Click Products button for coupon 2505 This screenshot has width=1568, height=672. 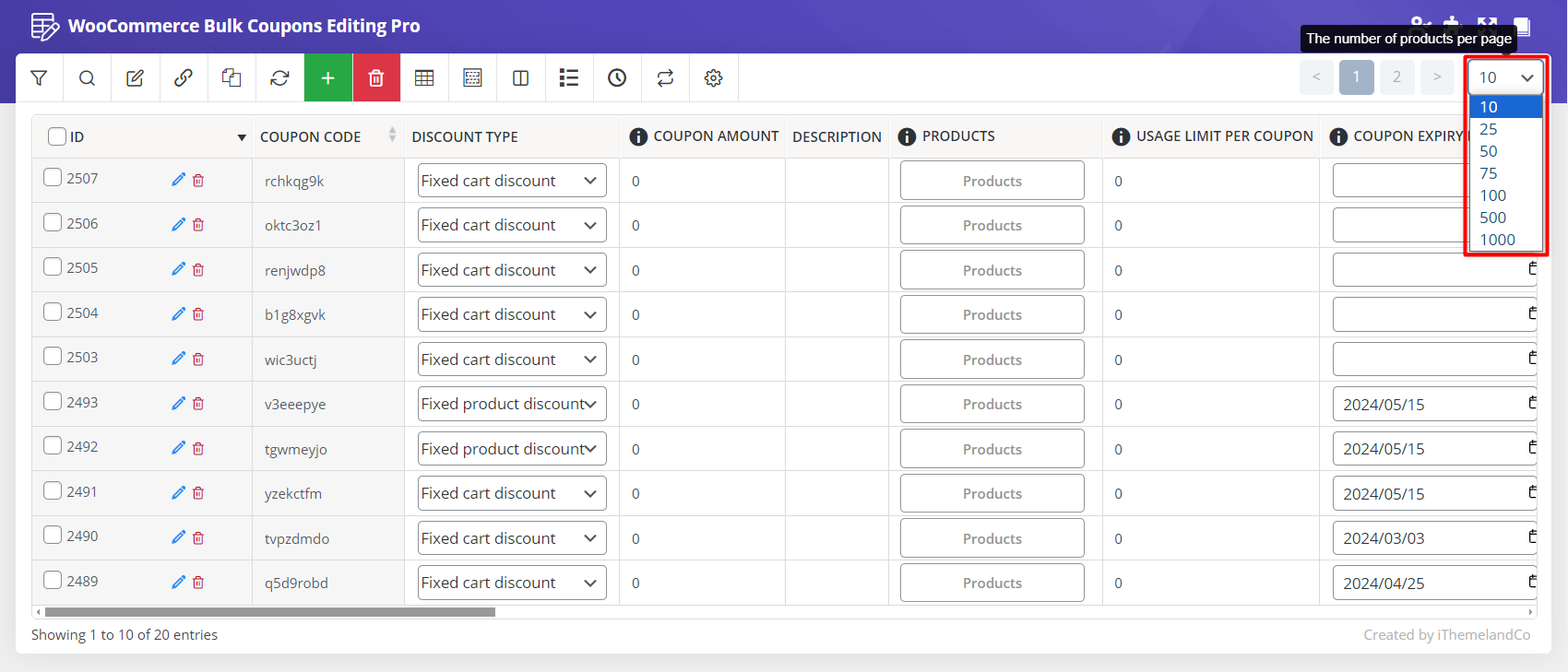point(992,270)
